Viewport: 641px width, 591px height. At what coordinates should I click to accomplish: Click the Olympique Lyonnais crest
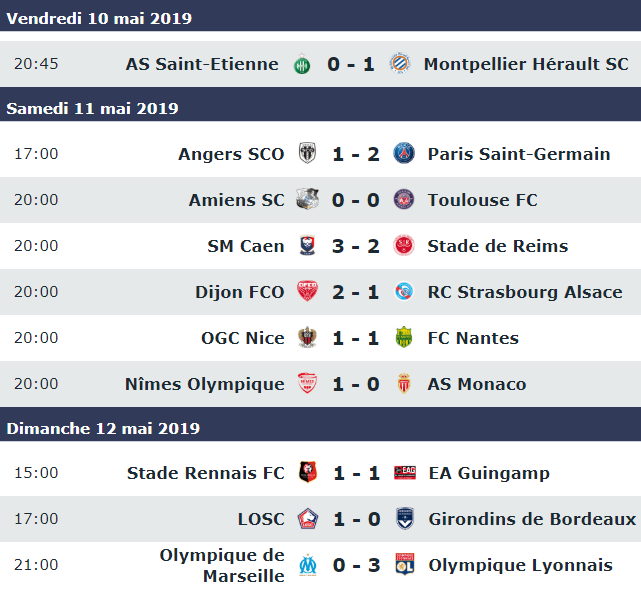pos(405,564)
